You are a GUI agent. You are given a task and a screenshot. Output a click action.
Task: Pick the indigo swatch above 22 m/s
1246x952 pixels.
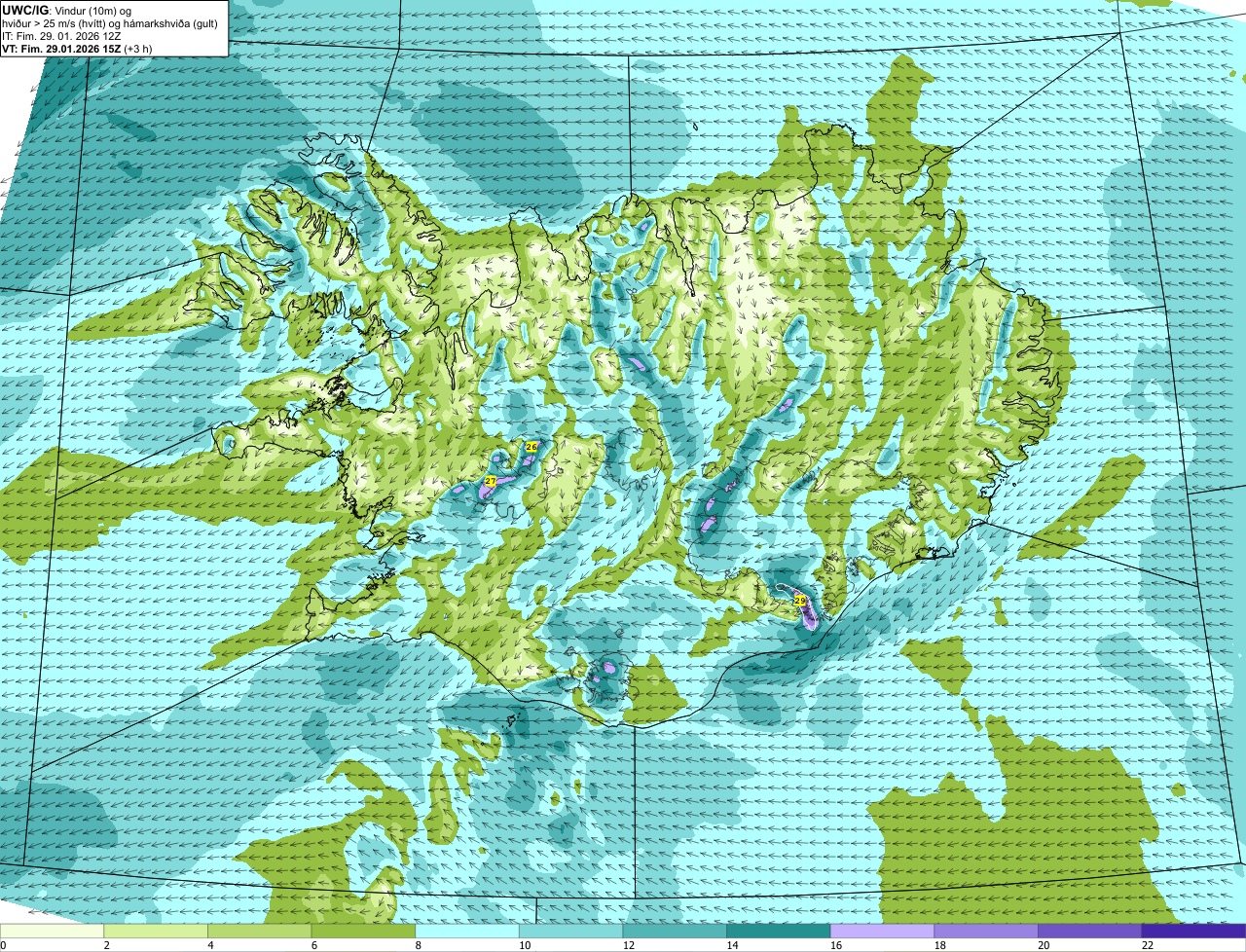[1193, 932]
